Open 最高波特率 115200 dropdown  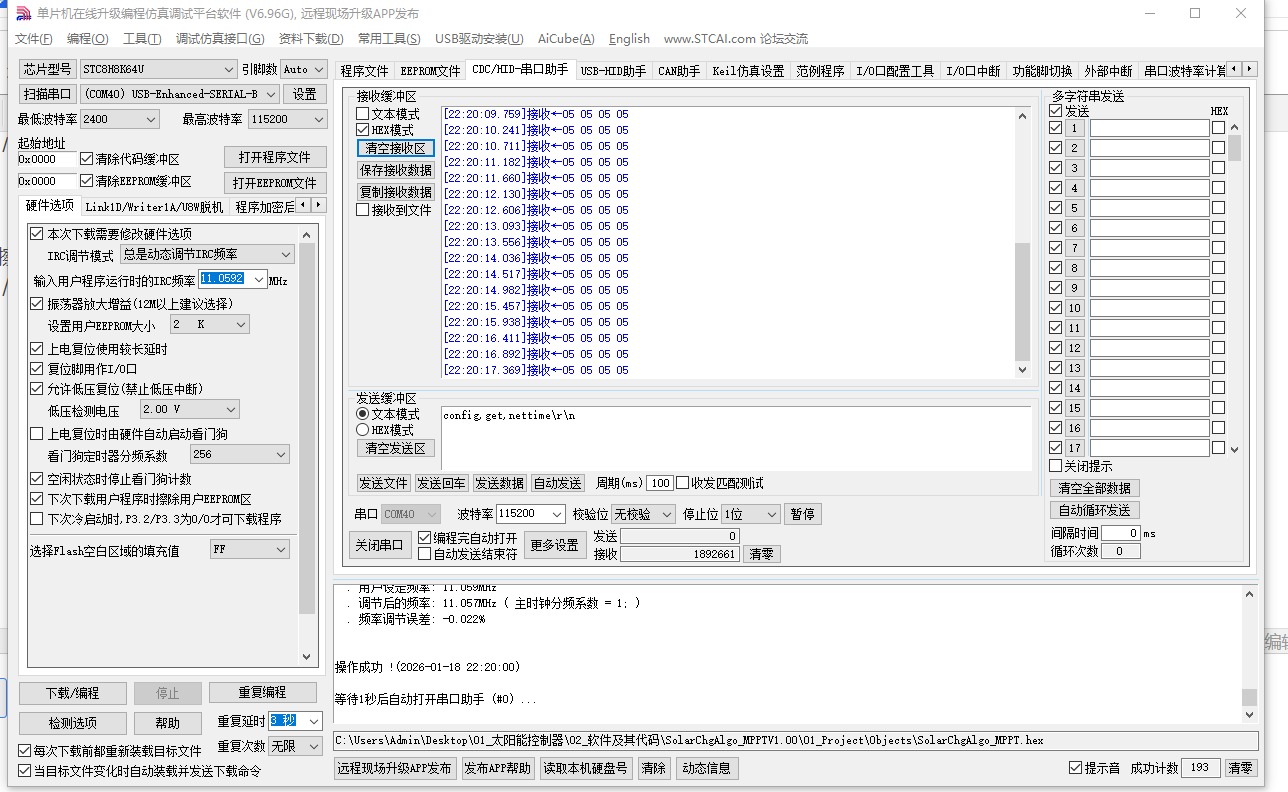click(288, 119)
